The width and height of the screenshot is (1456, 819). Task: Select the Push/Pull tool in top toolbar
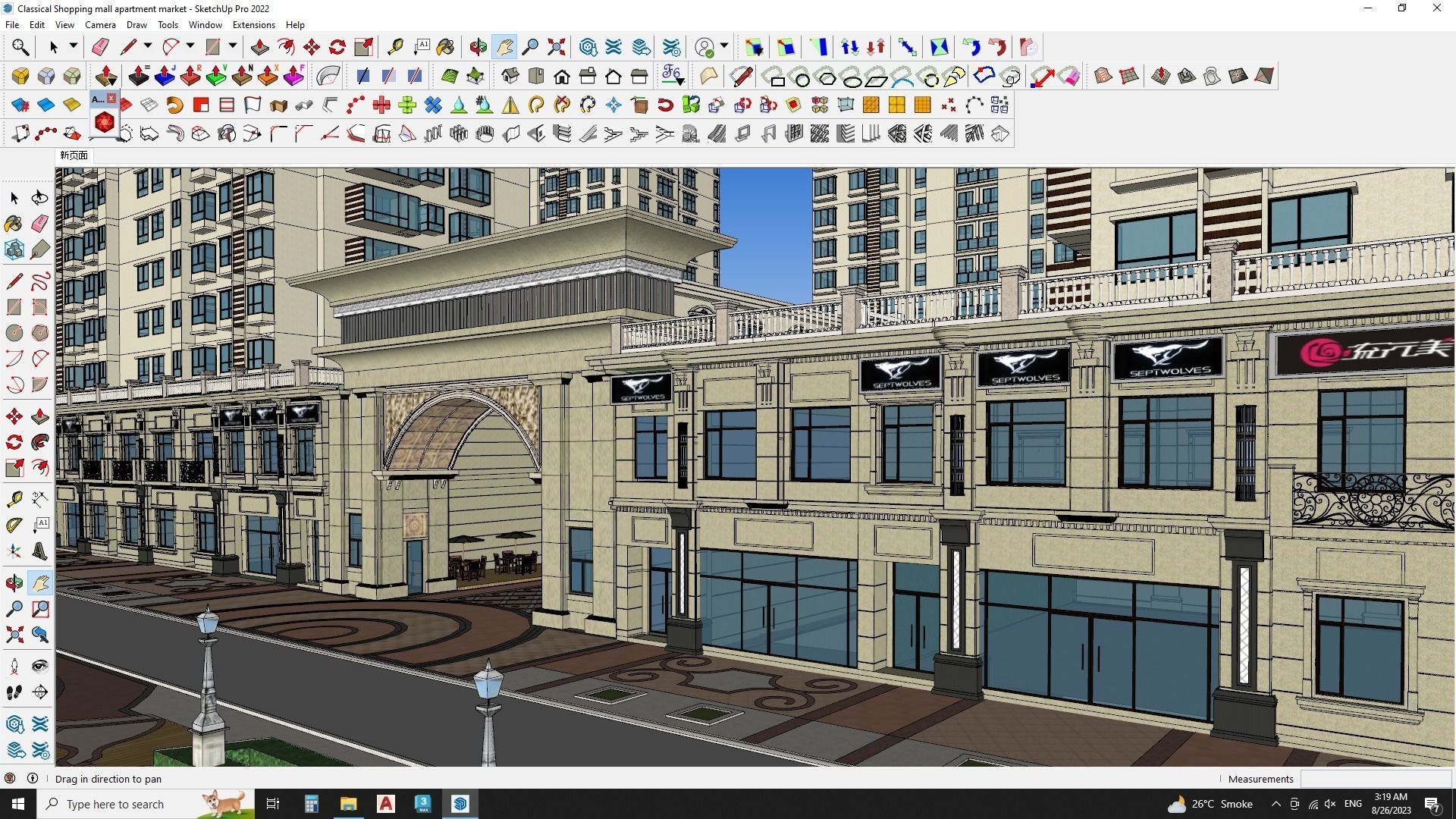259,47
